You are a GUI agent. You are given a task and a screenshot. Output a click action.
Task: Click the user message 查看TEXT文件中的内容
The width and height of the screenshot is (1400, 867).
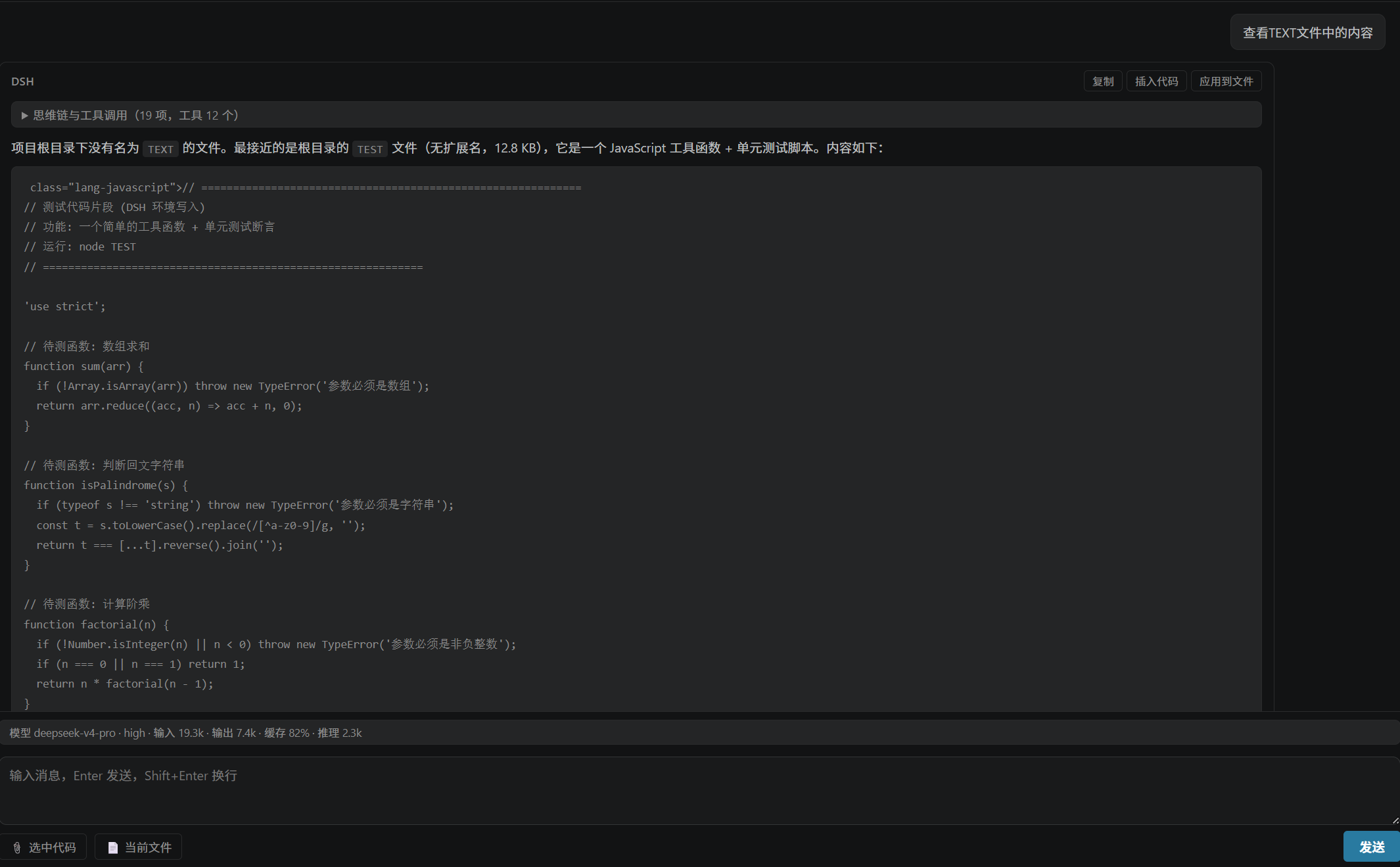pyautogui.click(x=1307, y=32)
